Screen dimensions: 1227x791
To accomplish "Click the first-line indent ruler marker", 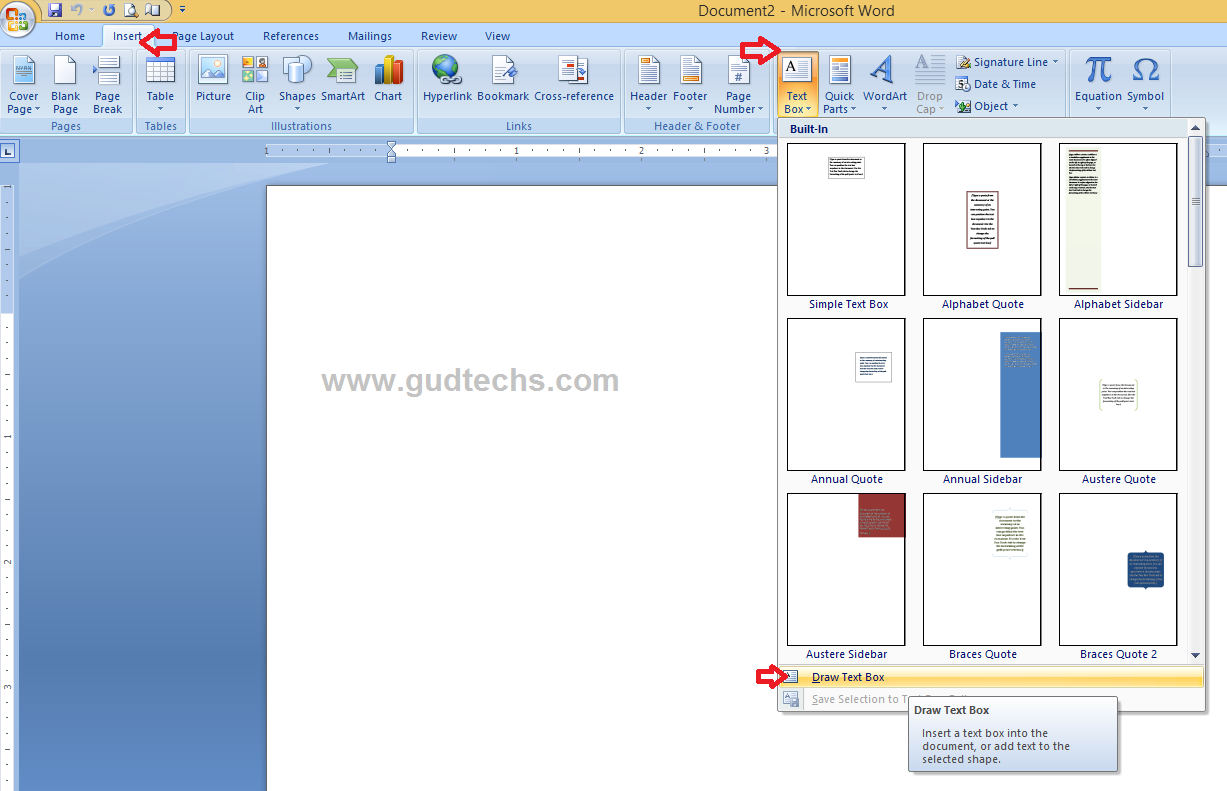I will [391, 146].
